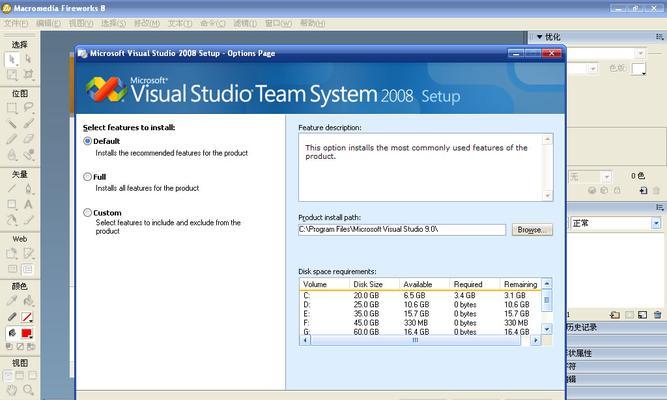Select the Lasso tool in Fireworks
The height and width of the screenshot is (400, 667).
[x=28, y=107]
